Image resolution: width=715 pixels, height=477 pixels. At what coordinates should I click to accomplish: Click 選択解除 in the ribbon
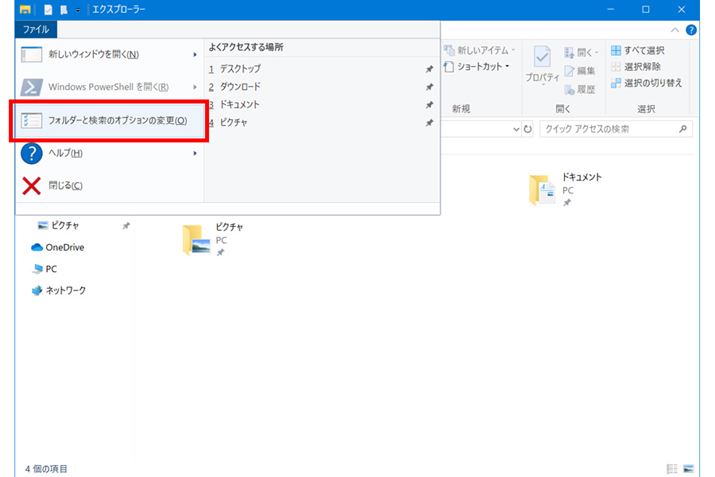tap(636, 67)
